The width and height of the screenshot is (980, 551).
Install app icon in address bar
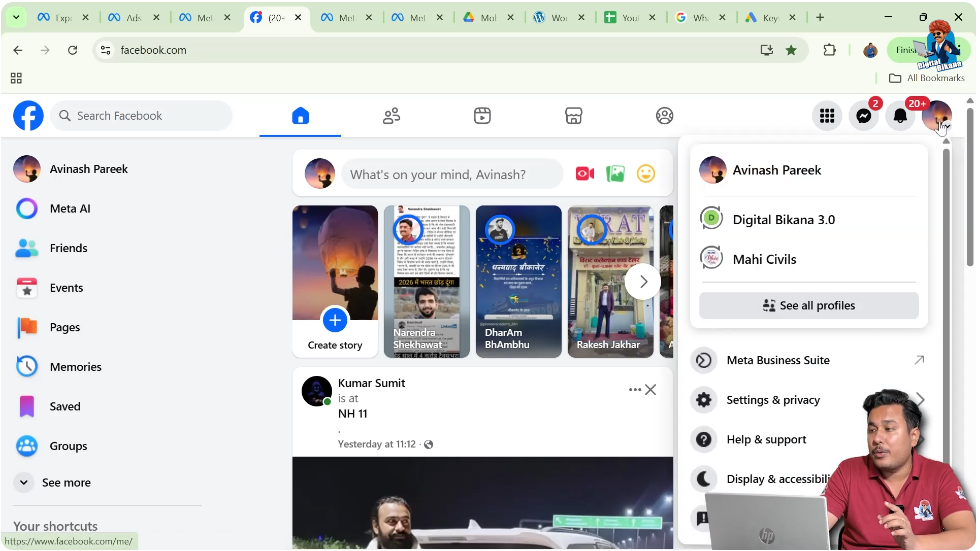pyautogui.click(x=767, y=50)
